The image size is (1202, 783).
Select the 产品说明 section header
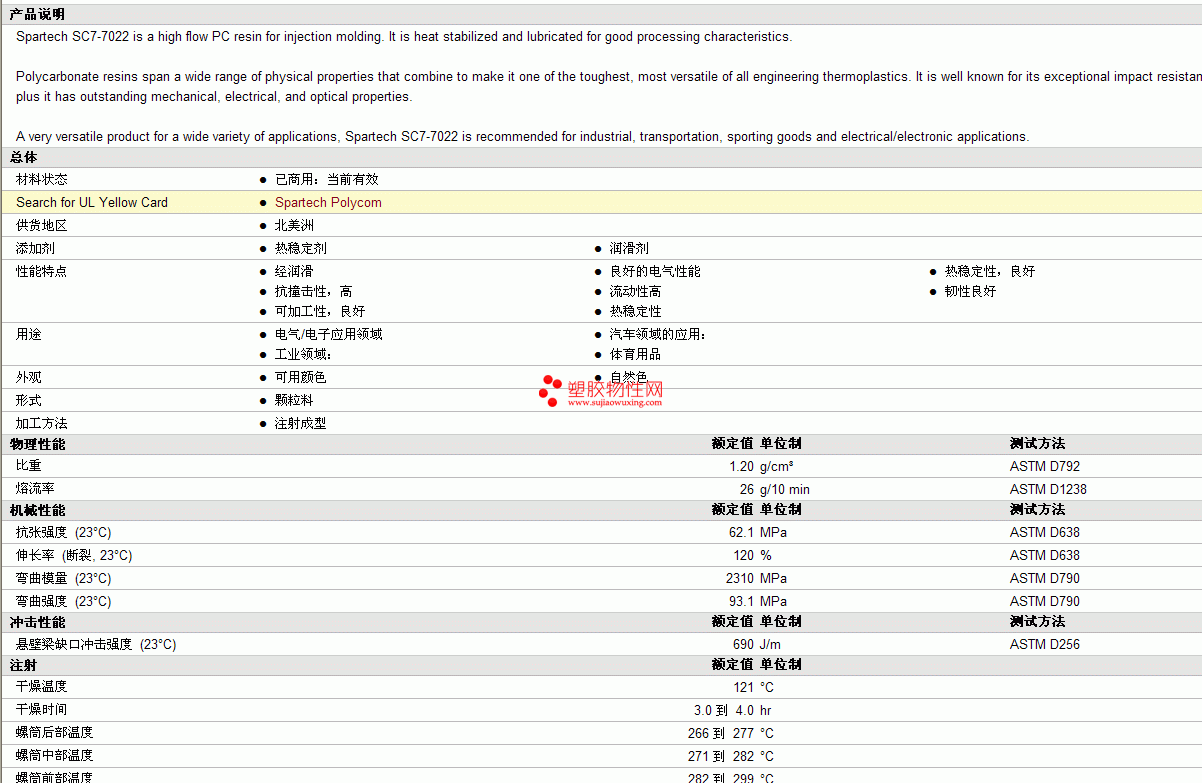pyautogui.click(x=37, y=14)
